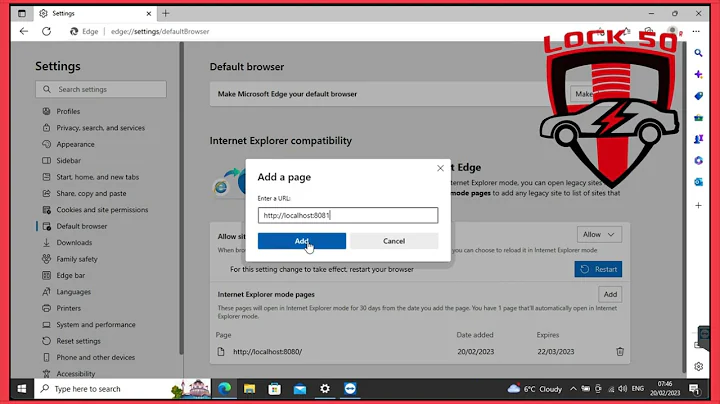
Task: Close the Add a page dialog
Action: click(x=440, y=168)
